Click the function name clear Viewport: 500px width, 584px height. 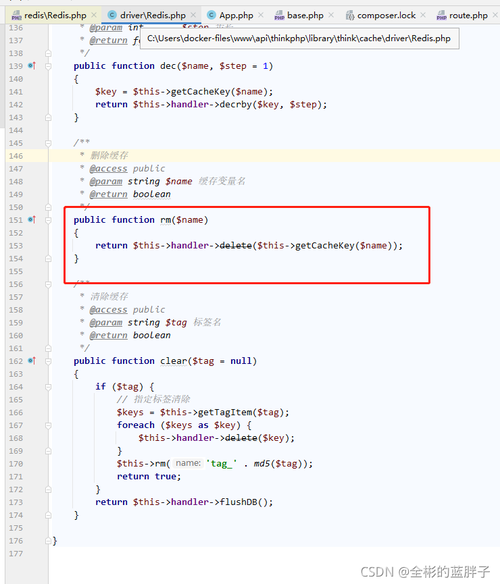point(174,361)
